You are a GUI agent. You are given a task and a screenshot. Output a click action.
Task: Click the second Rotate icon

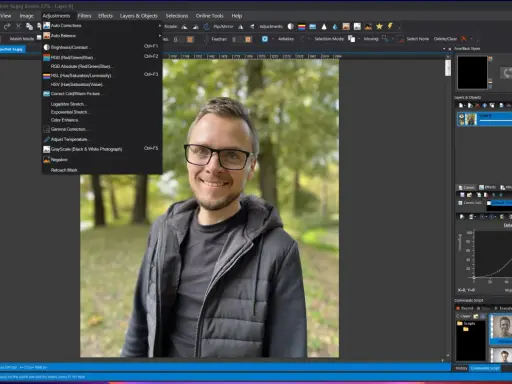(x=195, y=27)
